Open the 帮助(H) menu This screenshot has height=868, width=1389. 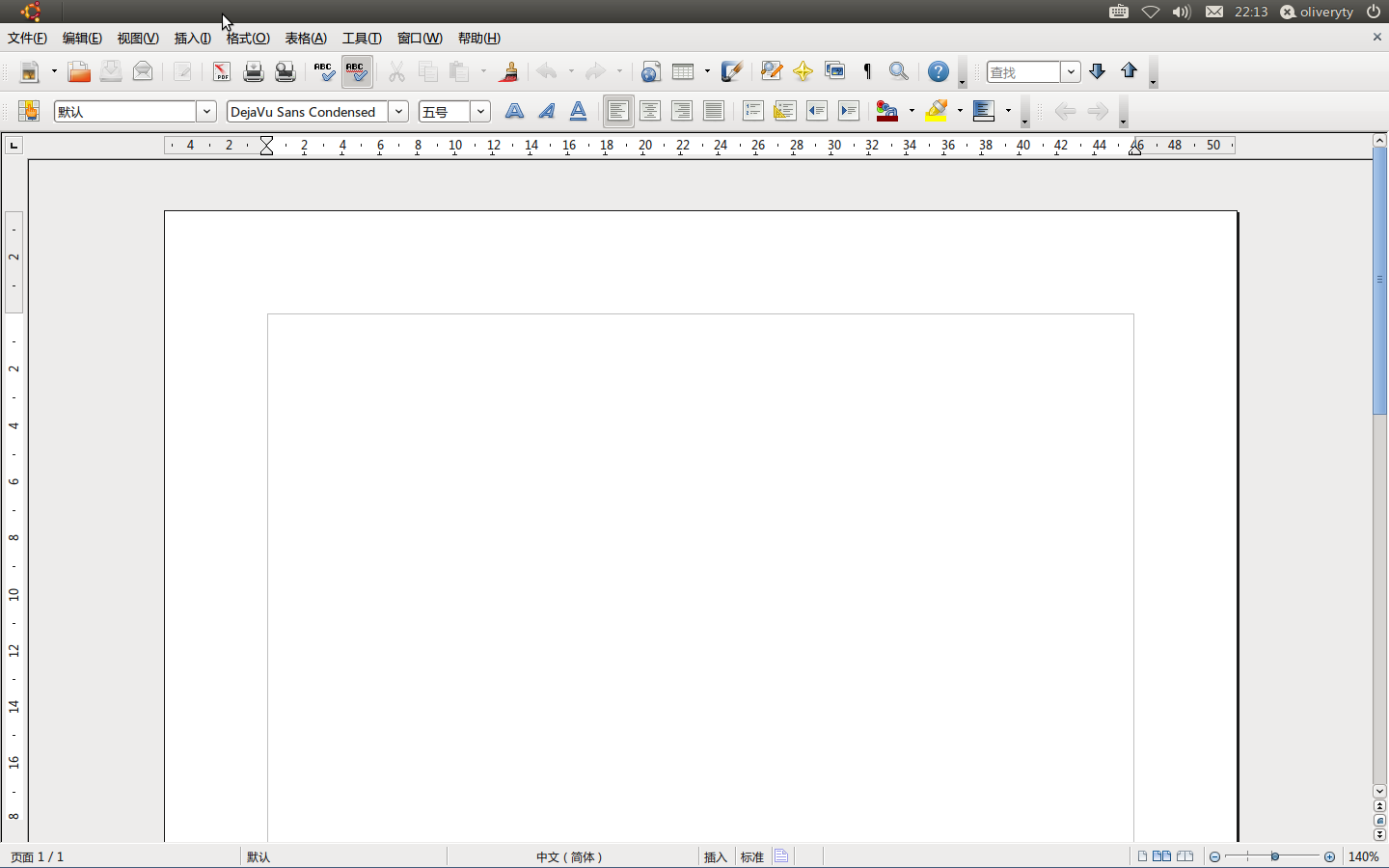(x=479, y=39)
